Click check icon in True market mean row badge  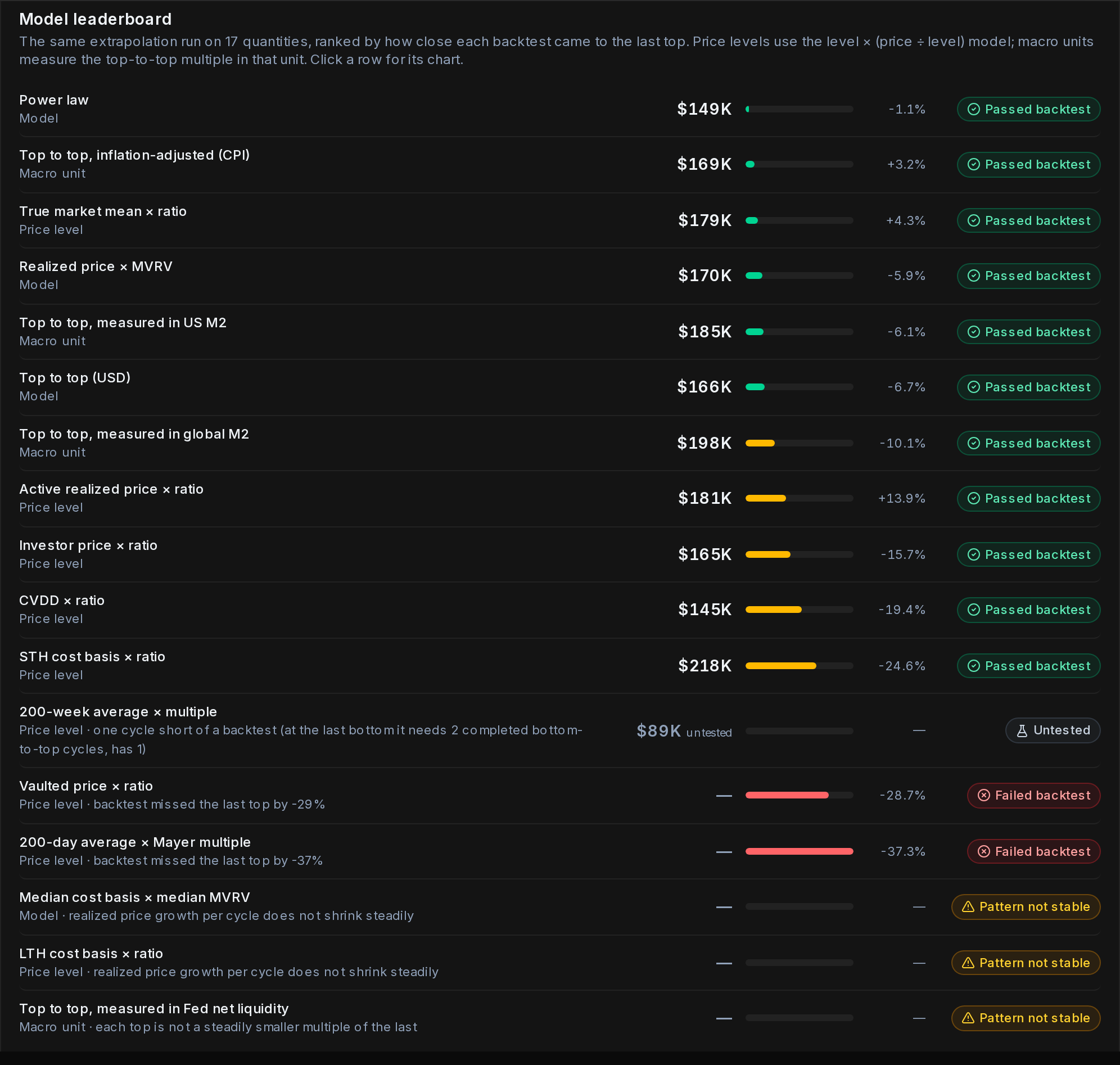974,220
